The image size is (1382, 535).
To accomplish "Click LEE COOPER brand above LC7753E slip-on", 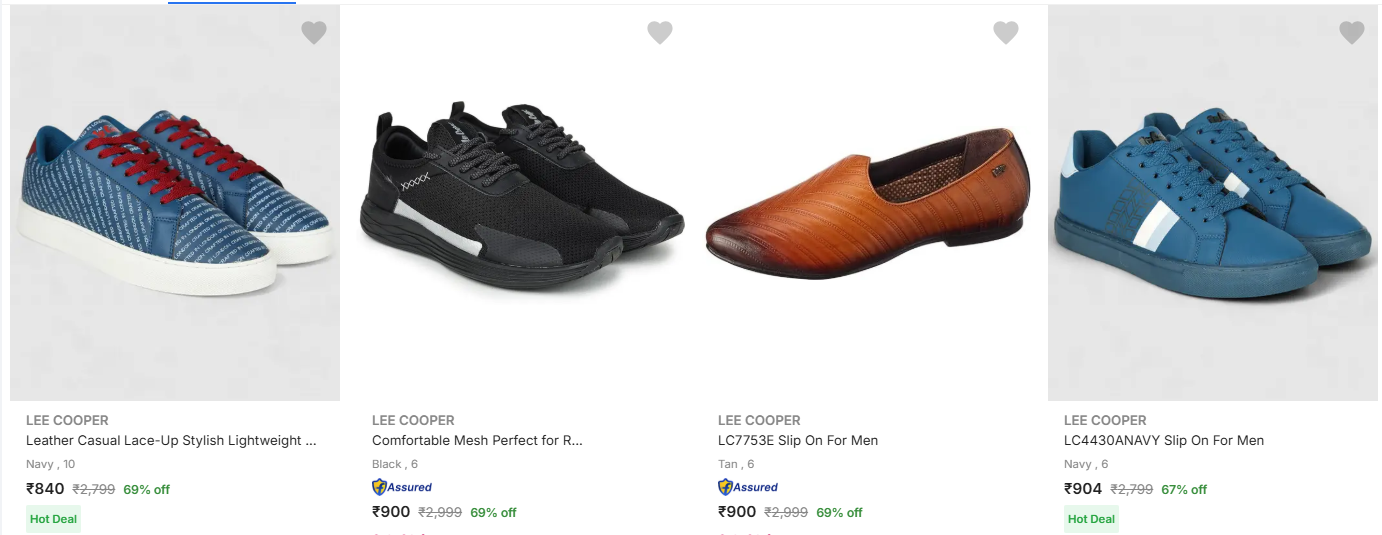I will (x=759, y=420).
